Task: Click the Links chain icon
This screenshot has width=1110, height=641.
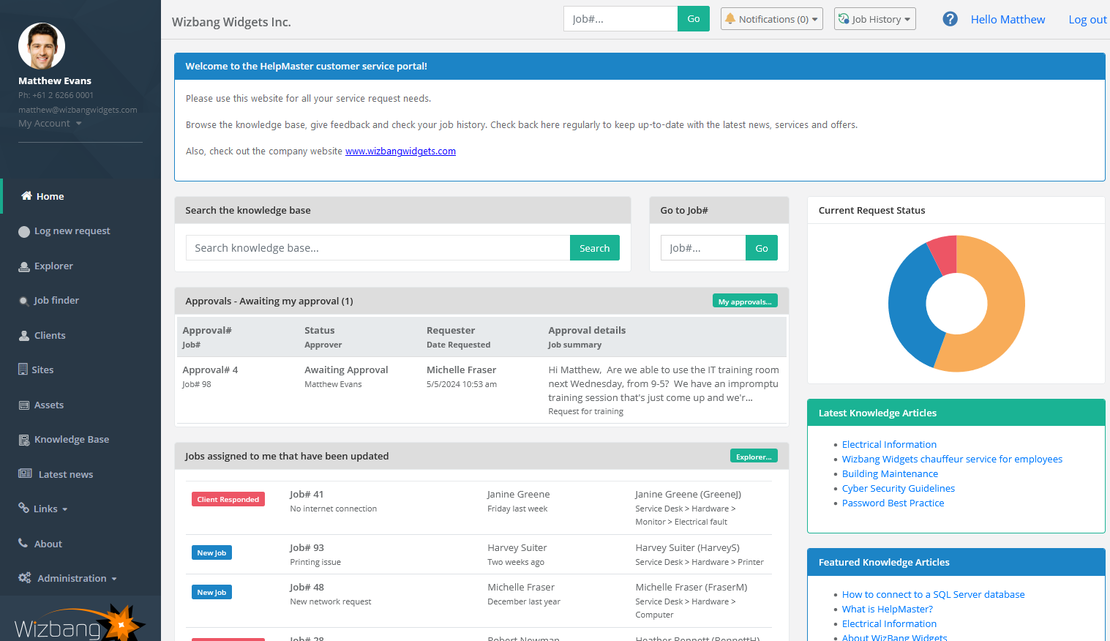Action: tap(24, 508)
